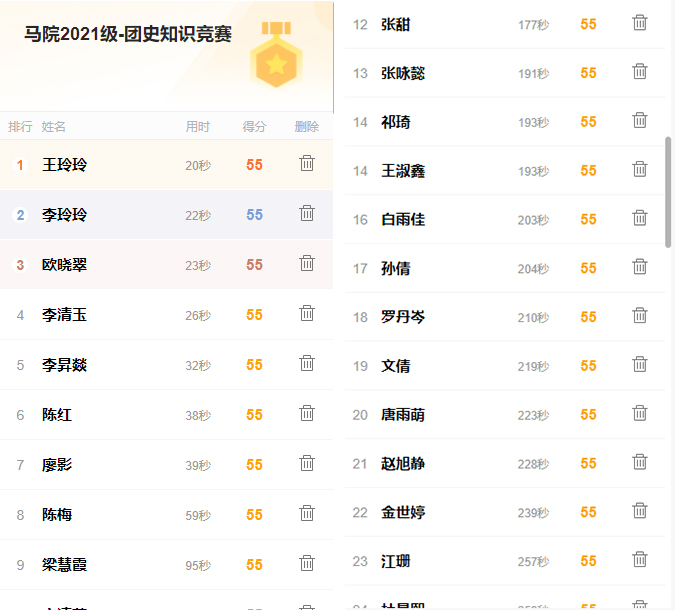Remove 欧晓翠's entry with trash icon
The height and width of the screenshot is (610, 675).
point(307,263)
